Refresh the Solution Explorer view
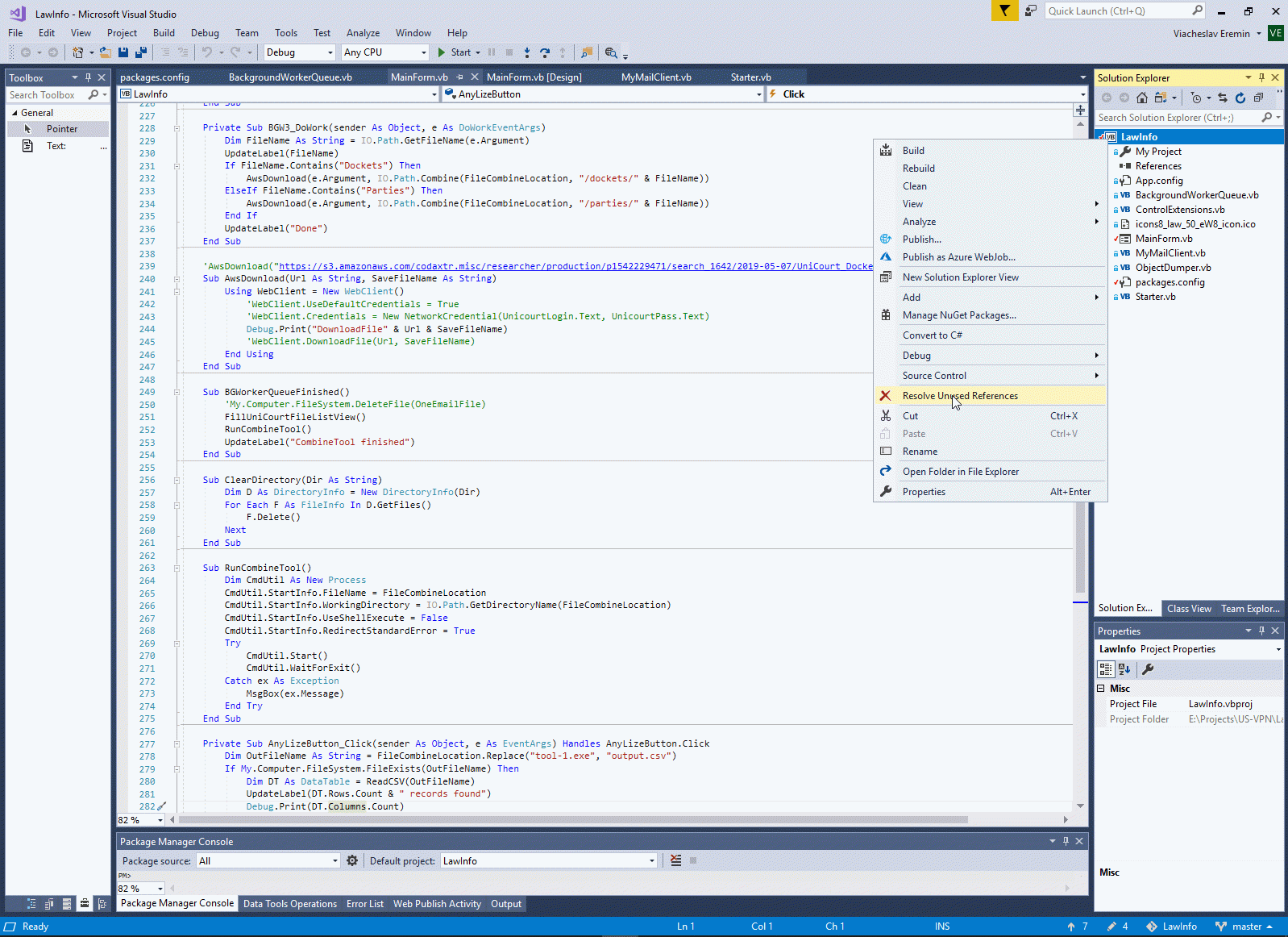The height and width of the screenshot is (937, 1288). pyautogui.click(x=1240, y=98)
